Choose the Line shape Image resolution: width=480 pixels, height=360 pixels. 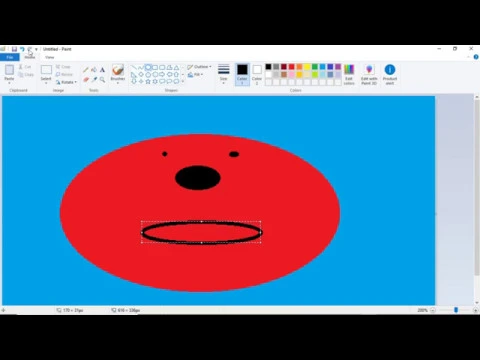pos(134,67)
